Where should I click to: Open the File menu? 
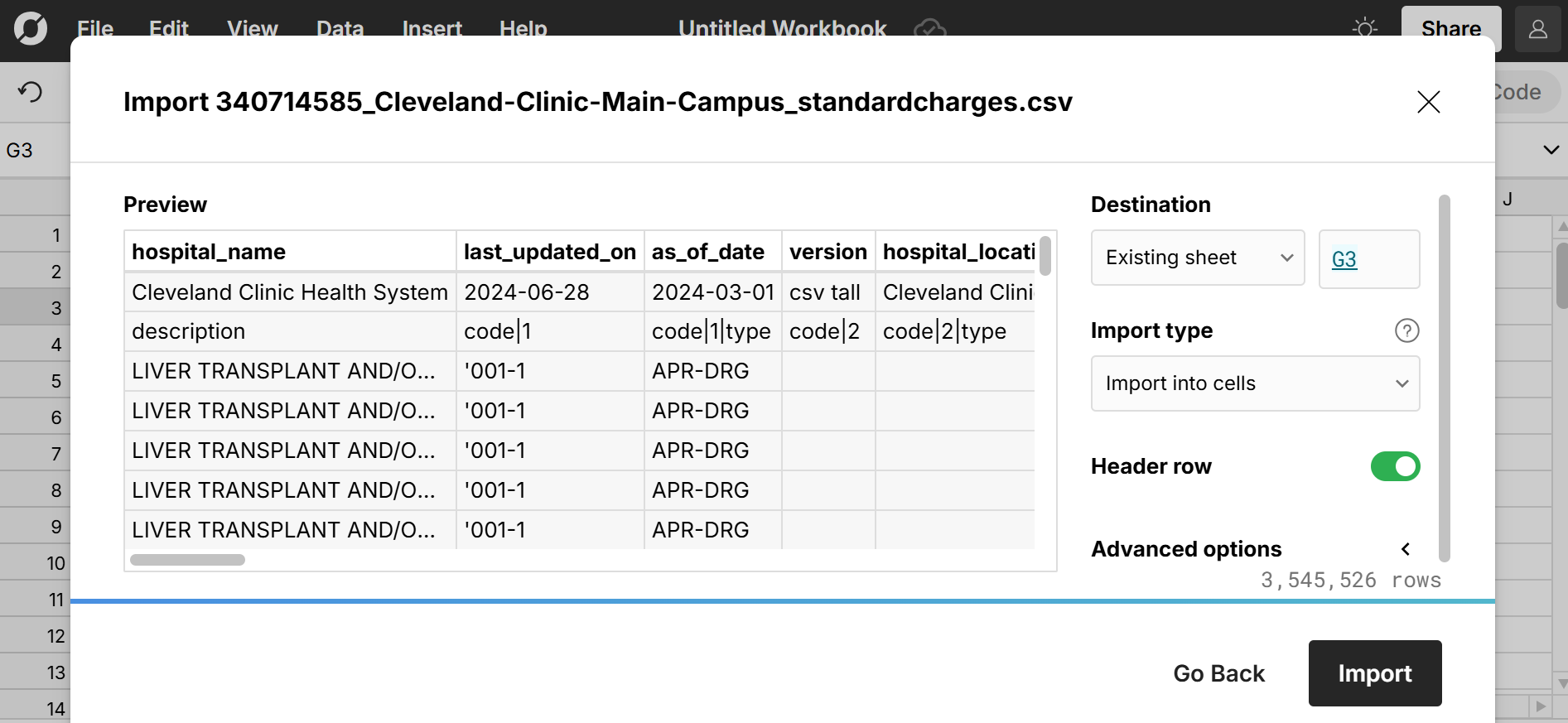(95, 28)
